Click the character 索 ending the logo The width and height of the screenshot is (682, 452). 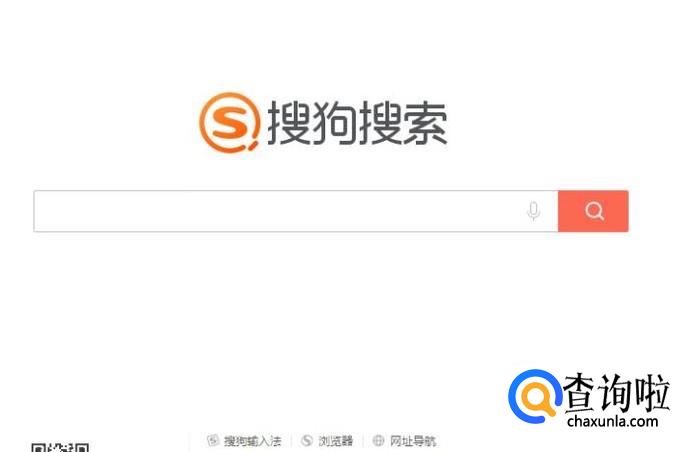tap(426, 123)
